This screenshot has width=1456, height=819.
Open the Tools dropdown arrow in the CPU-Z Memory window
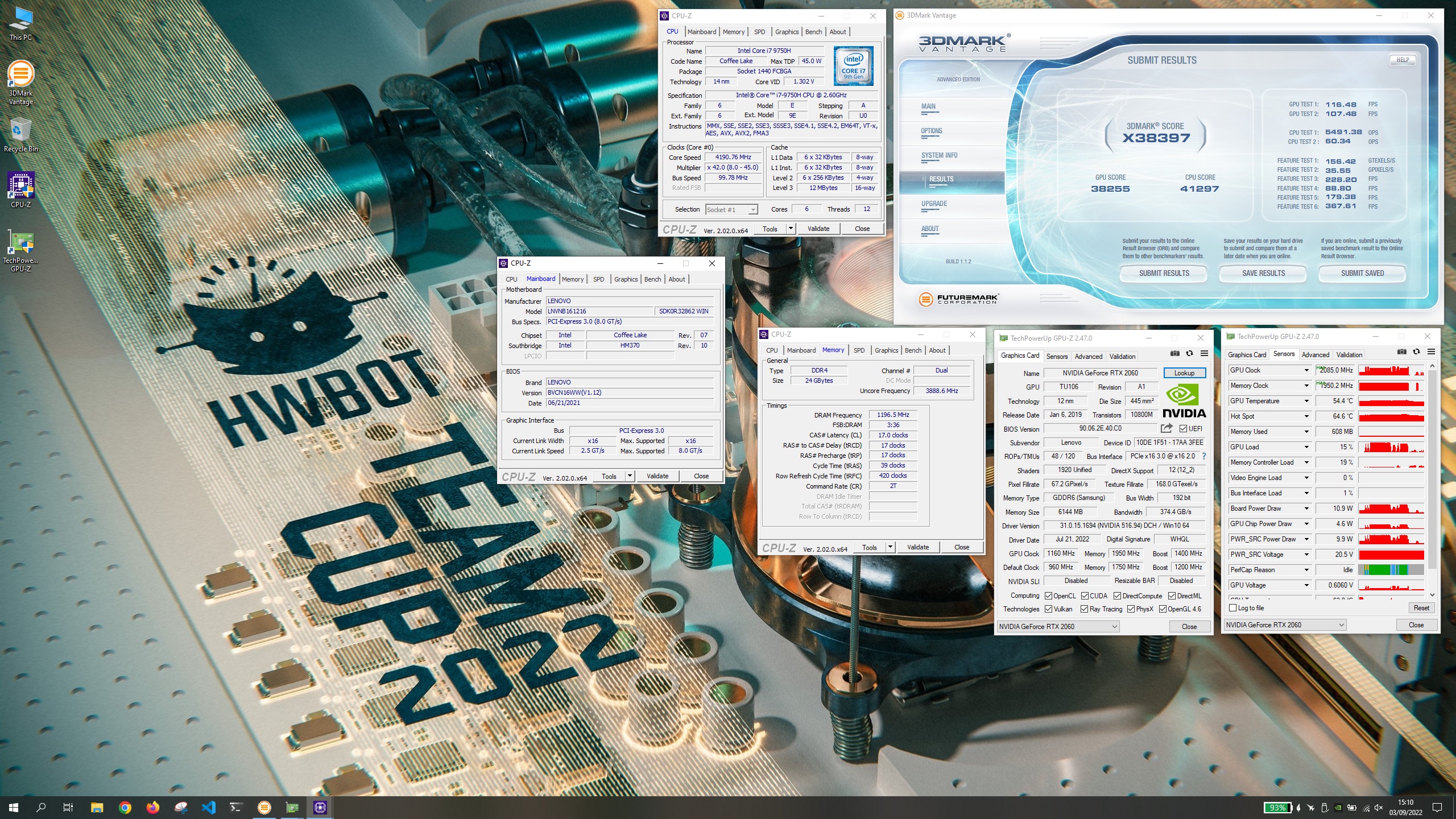point(890,547)
